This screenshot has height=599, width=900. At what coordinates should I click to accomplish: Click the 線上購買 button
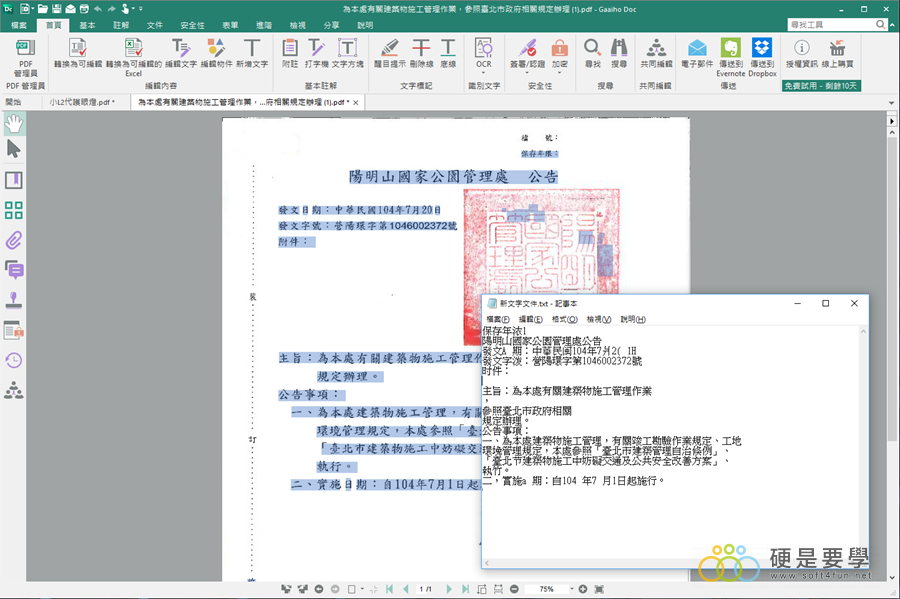[837, 53]
